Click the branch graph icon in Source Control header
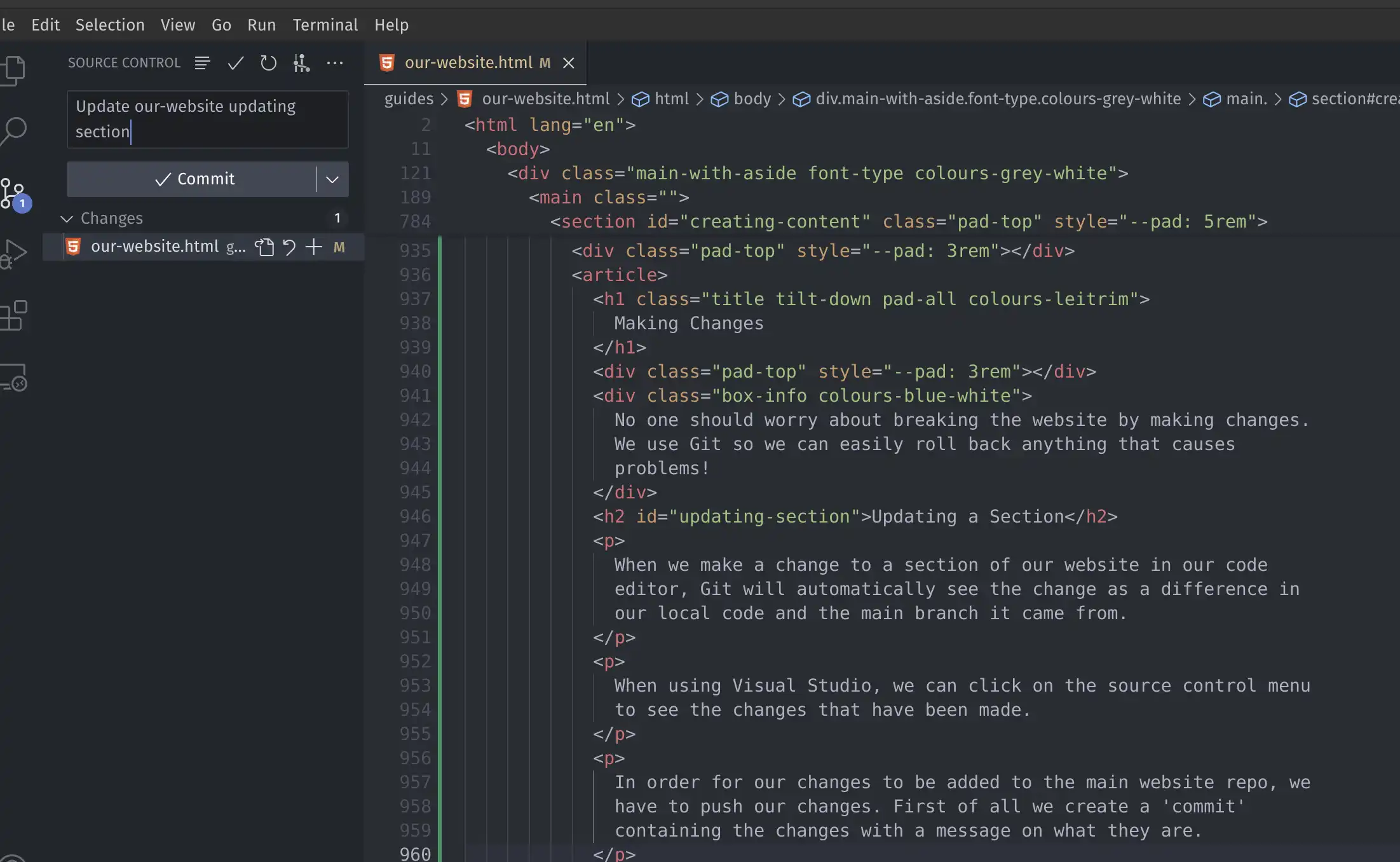Image resolution: width=1400 pixels, height=862 pixels. pos(301,63)
